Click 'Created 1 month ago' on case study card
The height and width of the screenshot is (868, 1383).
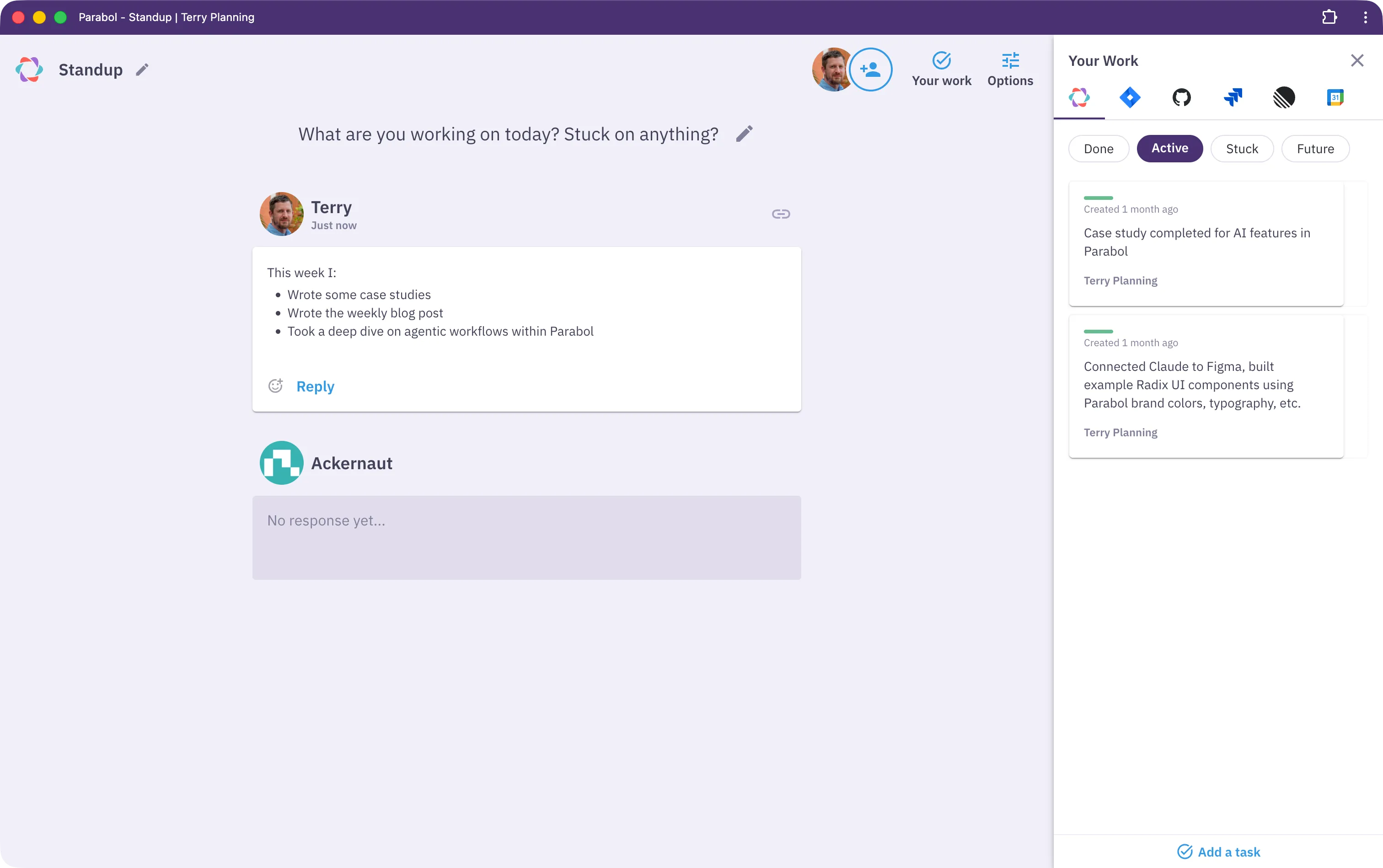pyautogui.click(x=1131, y=209)
